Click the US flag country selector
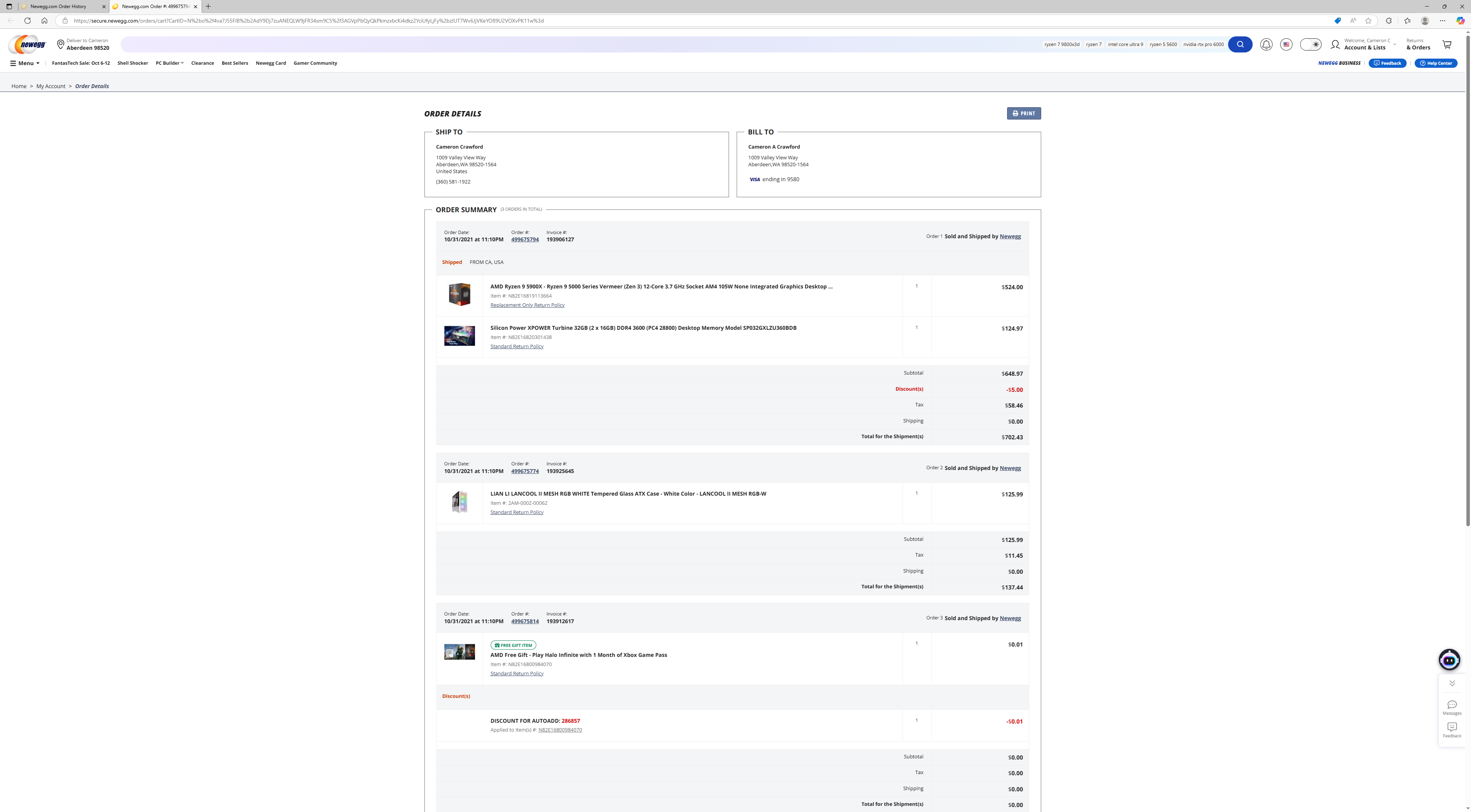 tap(1286, 44)
